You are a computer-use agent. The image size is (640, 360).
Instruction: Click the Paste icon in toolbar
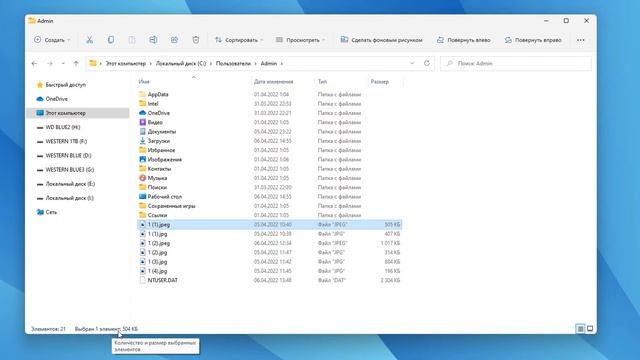point(132,40)
